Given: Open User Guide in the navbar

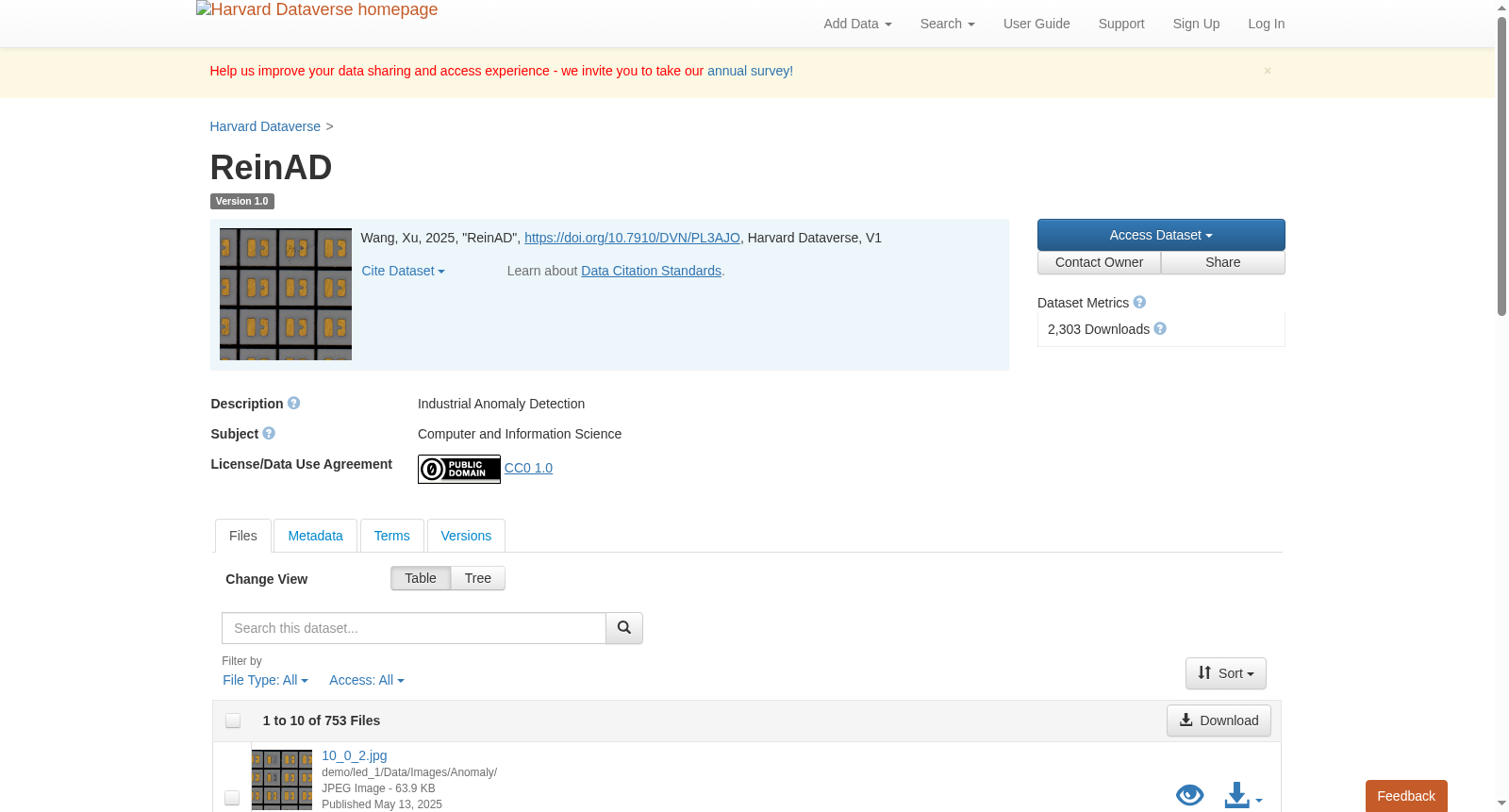Looking at the screenshot, I should [1036, 24].
